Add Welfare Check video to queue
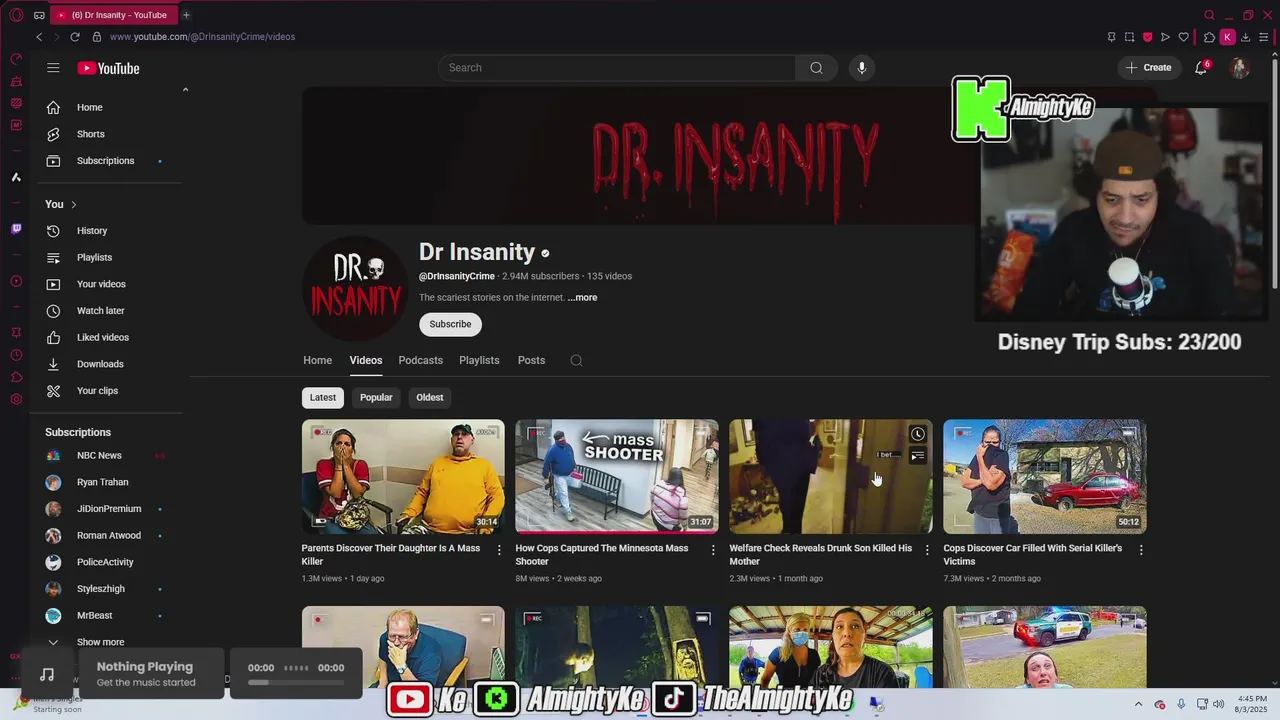The height and width of the screenshot is (720, 1280). (x=917, y=456)
